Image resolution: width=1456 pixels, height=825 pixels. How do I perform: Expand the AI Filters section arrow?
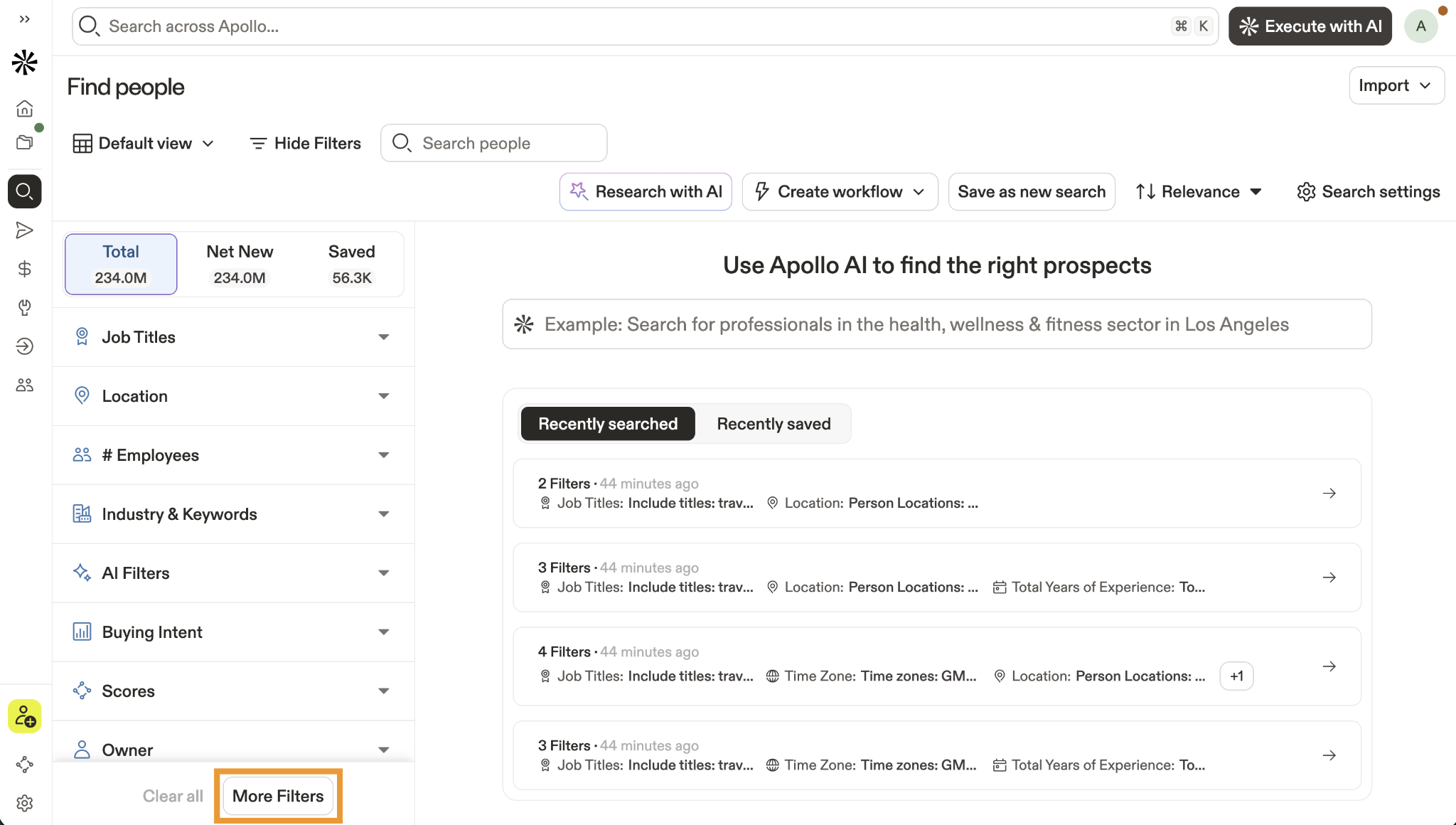[384, 573]
